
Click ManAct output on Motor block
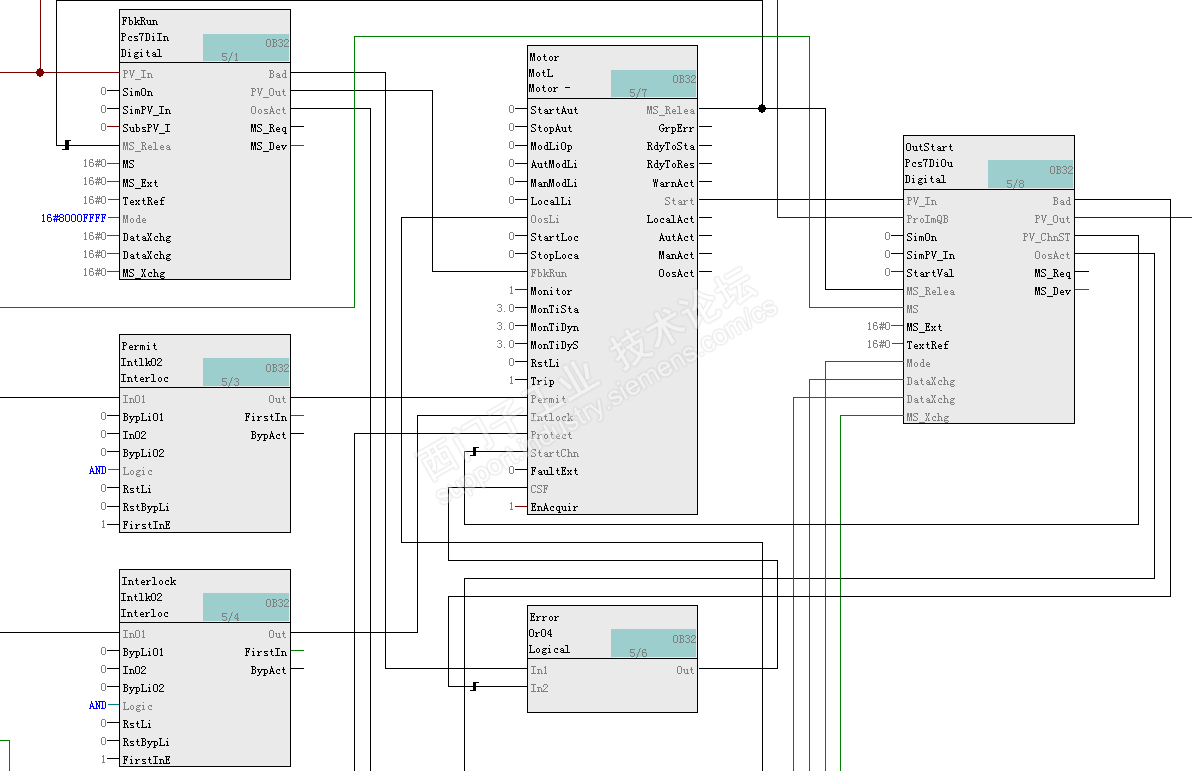[677, 255]
